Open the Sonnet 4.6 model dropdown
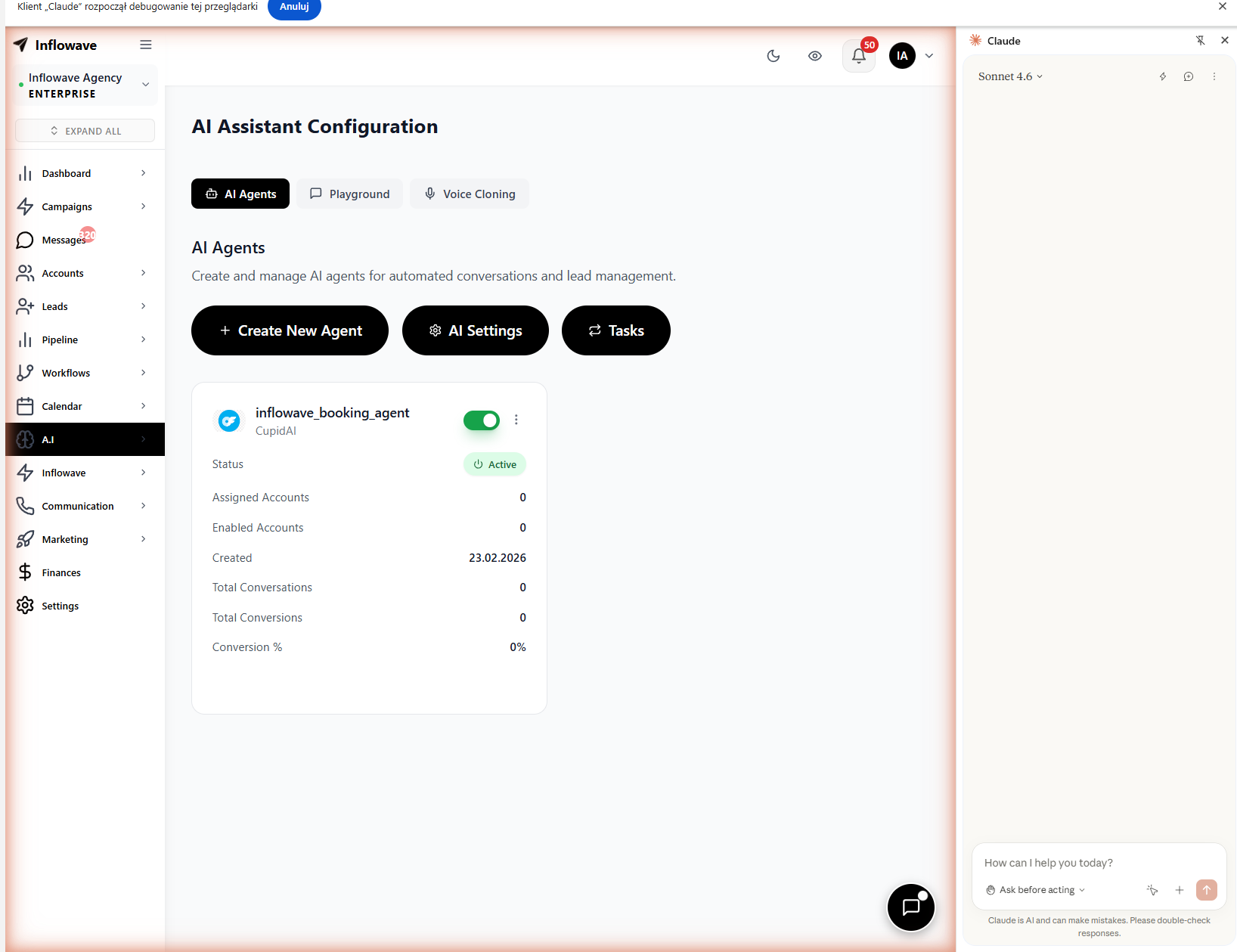Screen dimensions: 1237x952 [x=1010, y=76]
